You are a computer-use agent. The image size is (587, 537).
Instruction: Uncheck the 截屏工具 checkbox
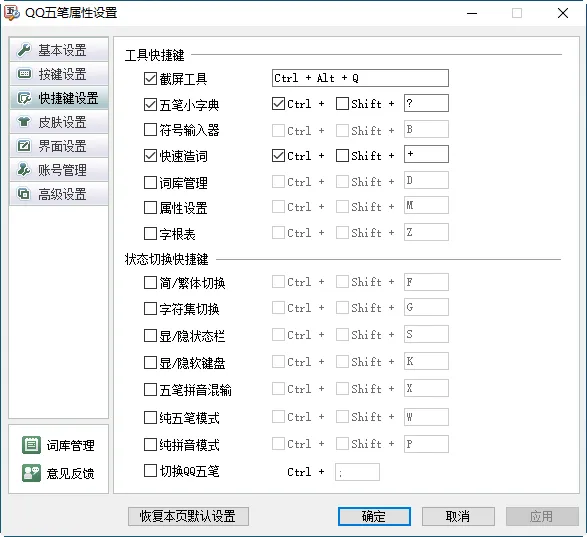pyautogui.click(x=150, y=79)
